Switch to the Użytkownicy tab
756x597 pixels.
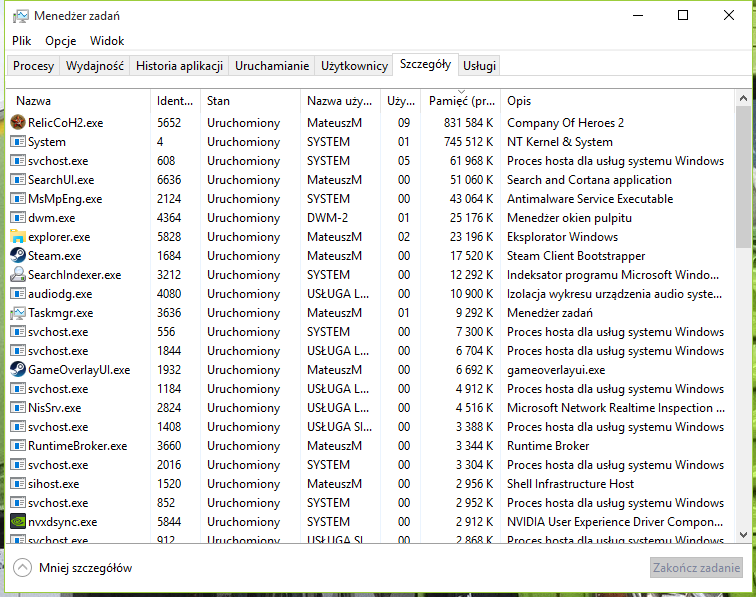click(x=354, y=66)
